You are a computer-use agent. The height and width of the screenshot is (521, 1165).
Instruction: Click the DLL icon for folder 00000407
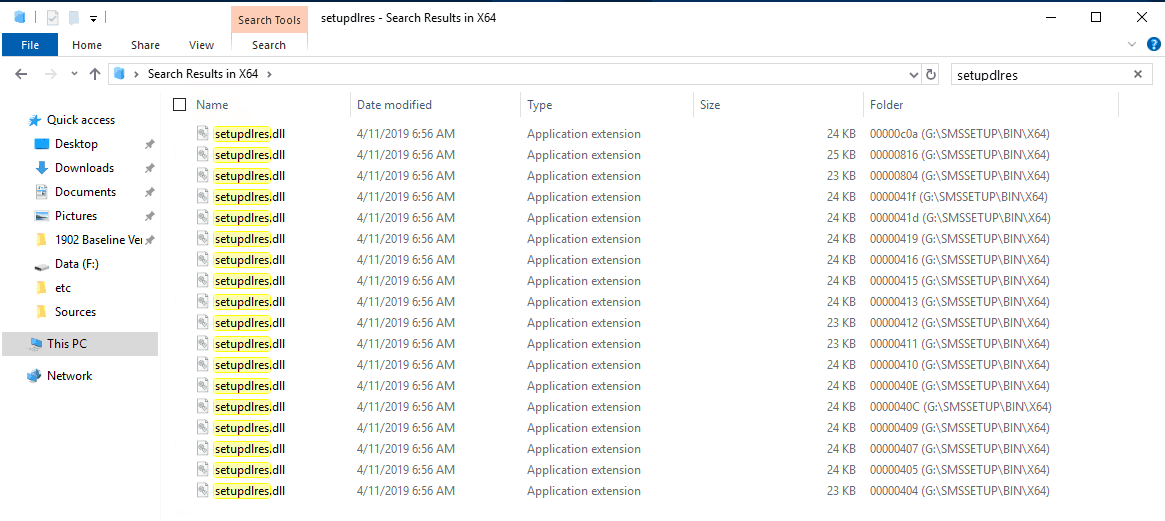tap(204, 448)
